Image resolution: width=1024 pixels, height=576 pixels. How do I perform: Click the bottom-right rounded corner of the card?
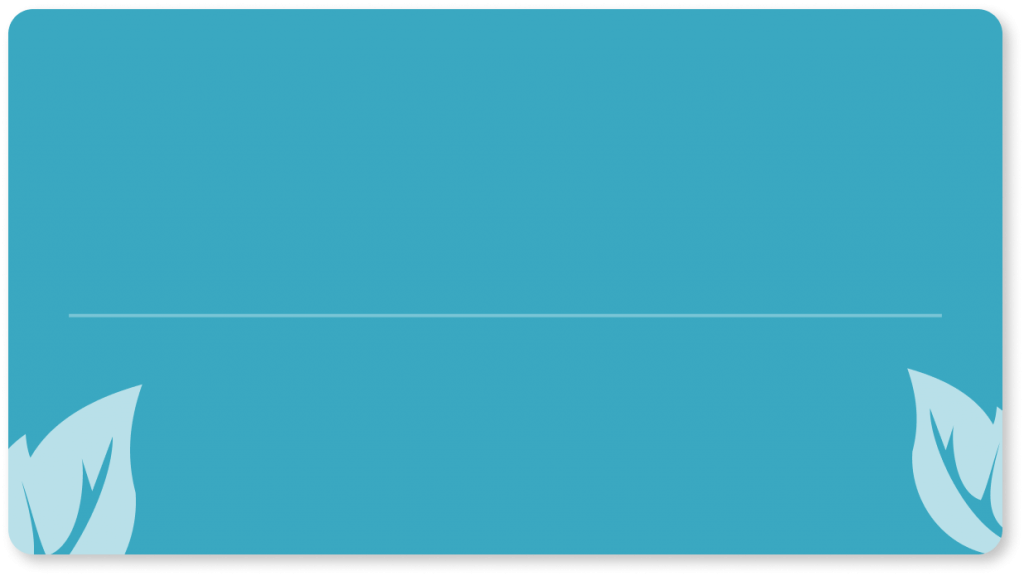tap(995, 547)
